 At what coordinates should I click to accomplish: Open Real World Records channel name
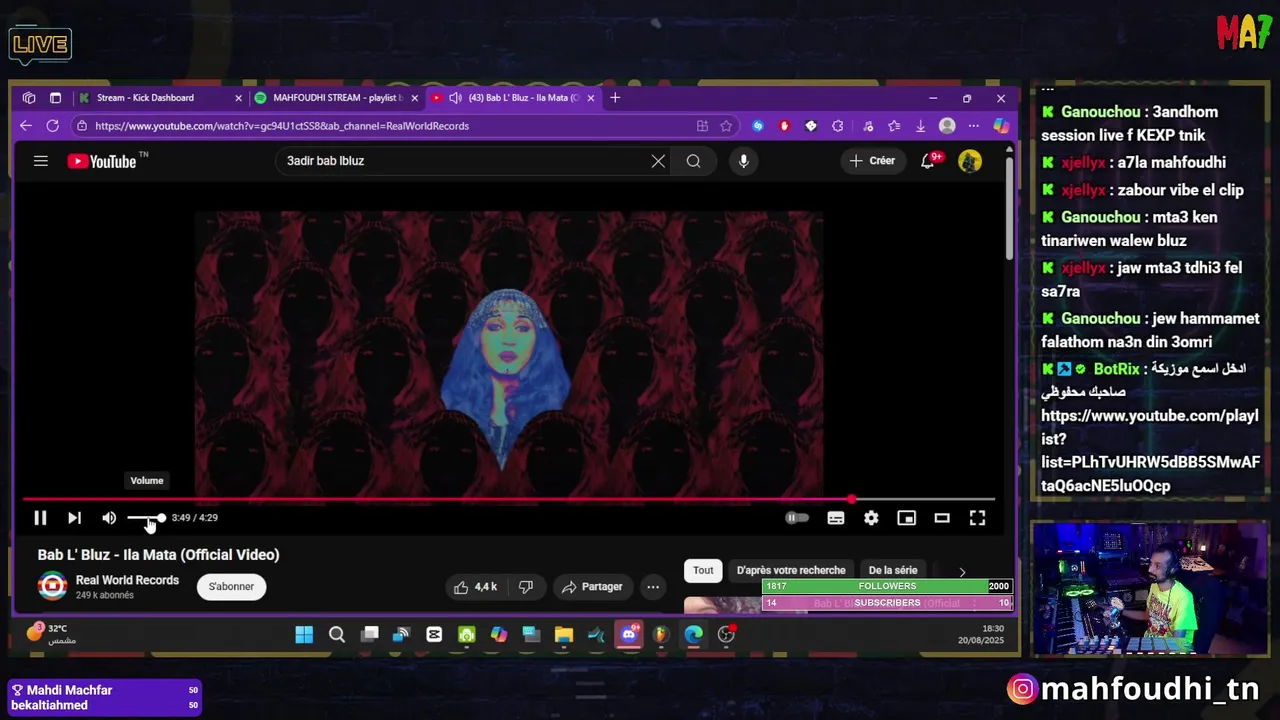[x=127, y=580]
